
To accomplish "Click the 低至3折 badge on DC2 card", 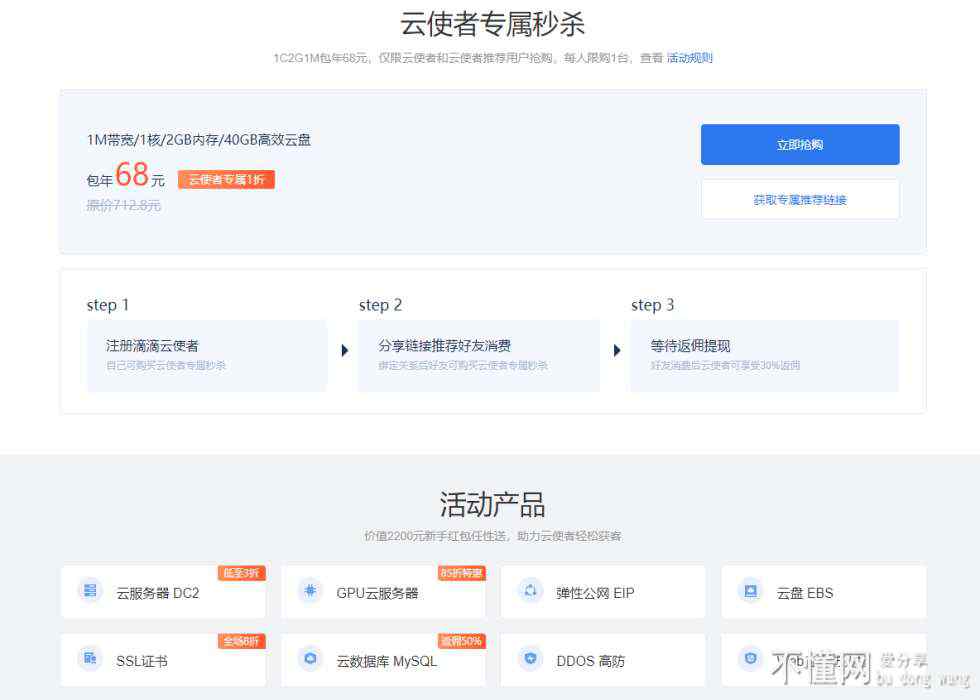I will click(241, 573).
